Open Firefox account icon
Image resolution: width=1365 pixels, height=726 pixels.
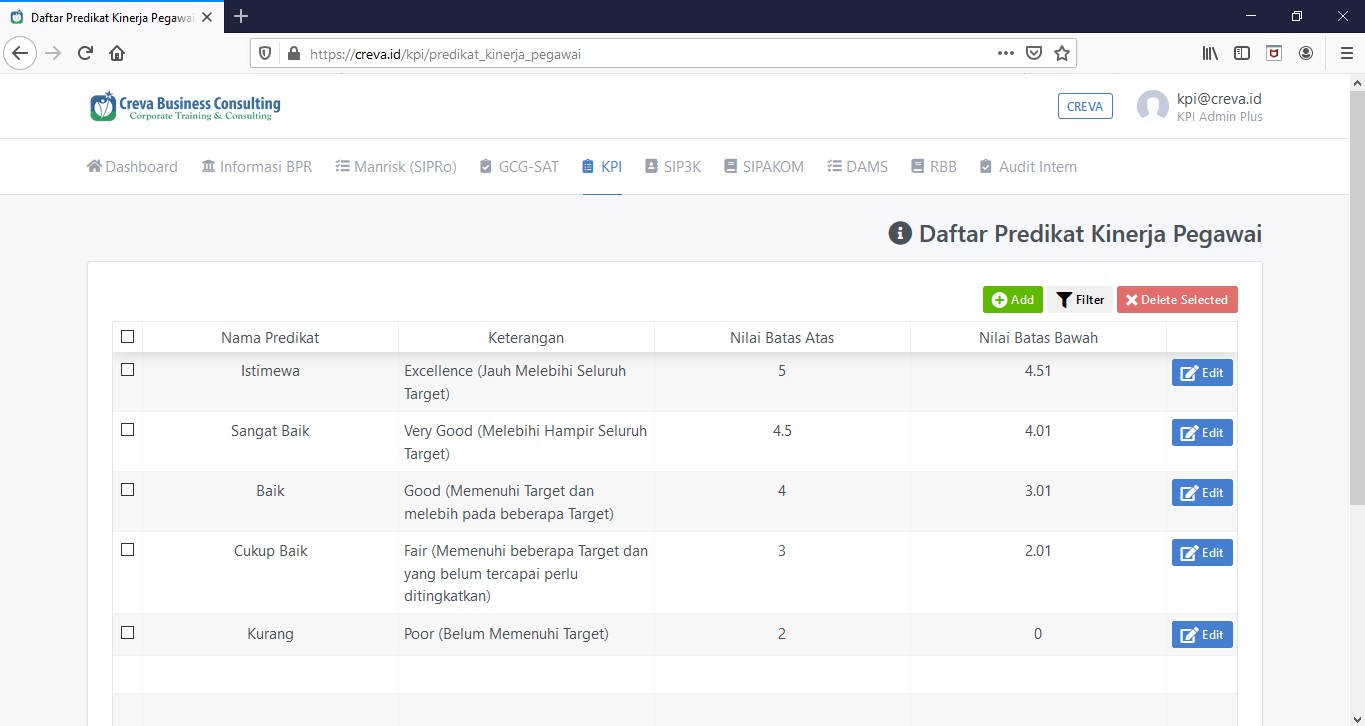[1306, 53]
